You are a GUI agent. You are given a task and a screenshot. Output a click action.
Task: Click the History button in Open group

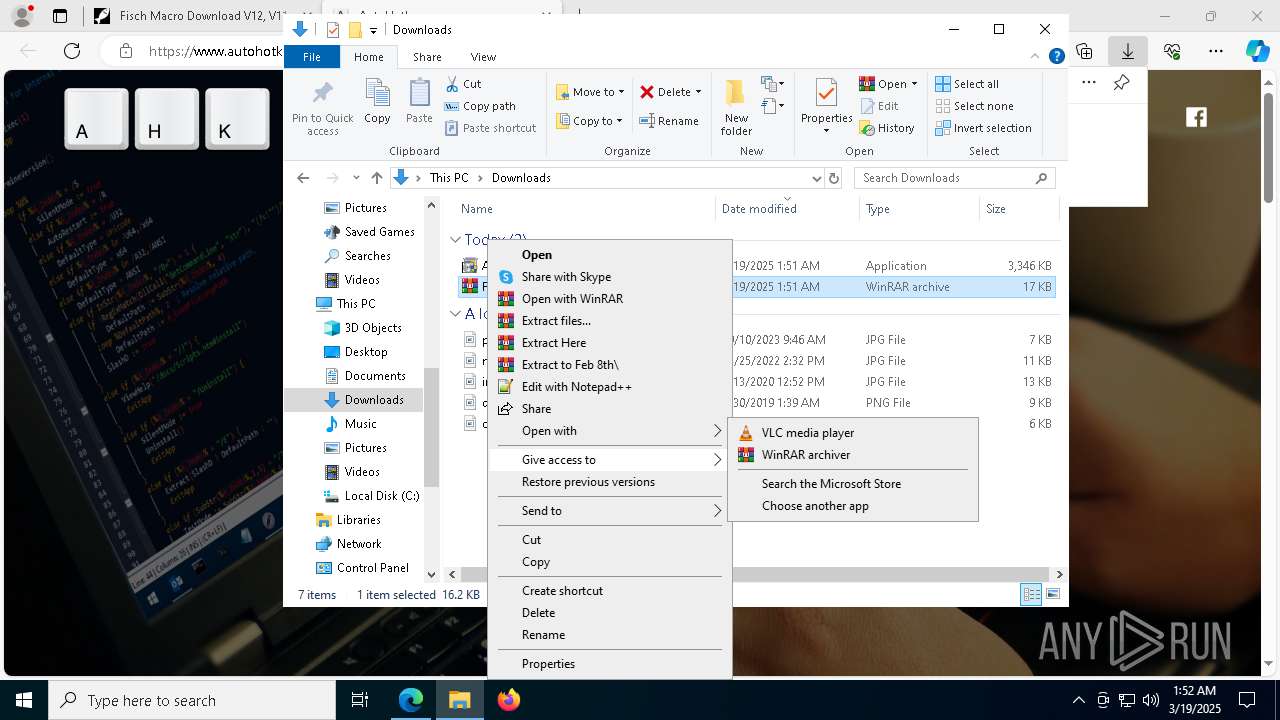(887, 128)
